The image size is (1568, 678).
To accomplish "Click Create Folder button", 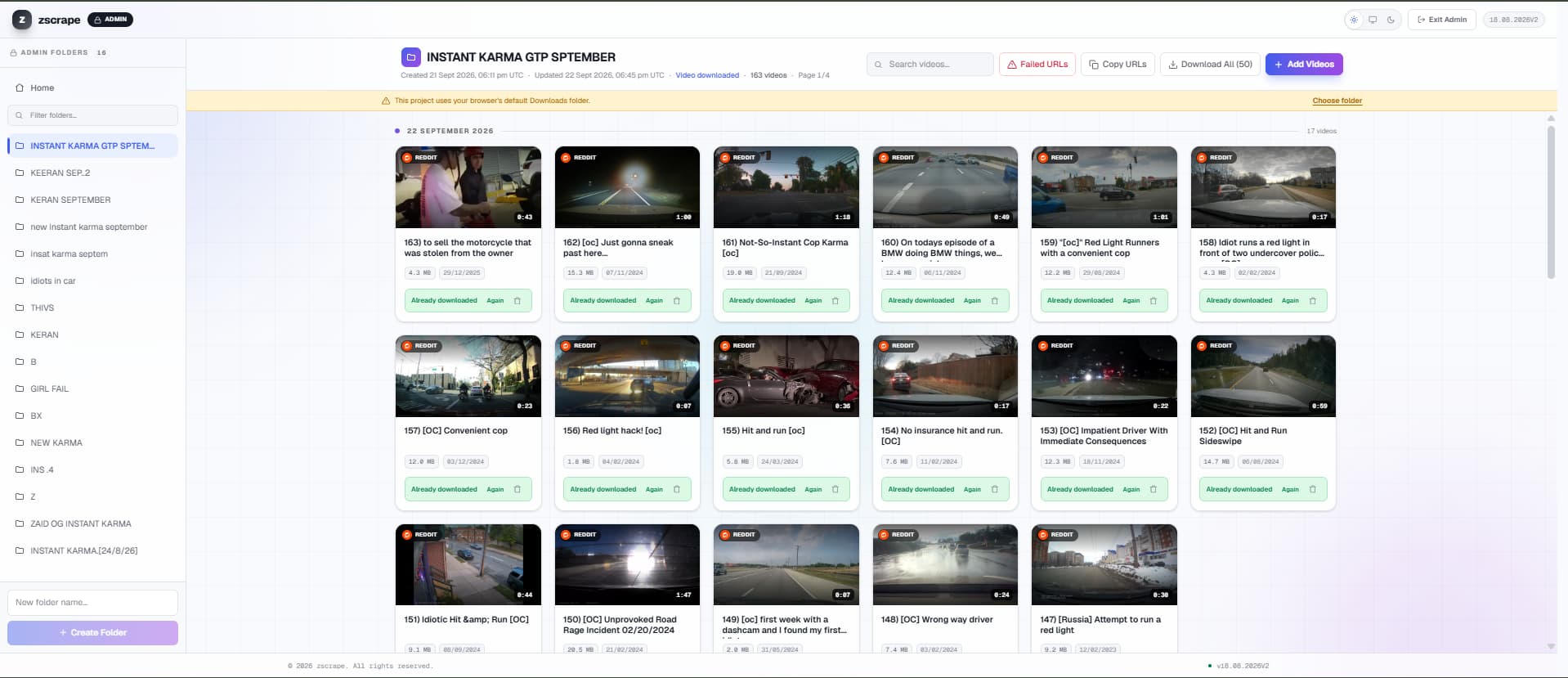I will (x=92, y=633).
